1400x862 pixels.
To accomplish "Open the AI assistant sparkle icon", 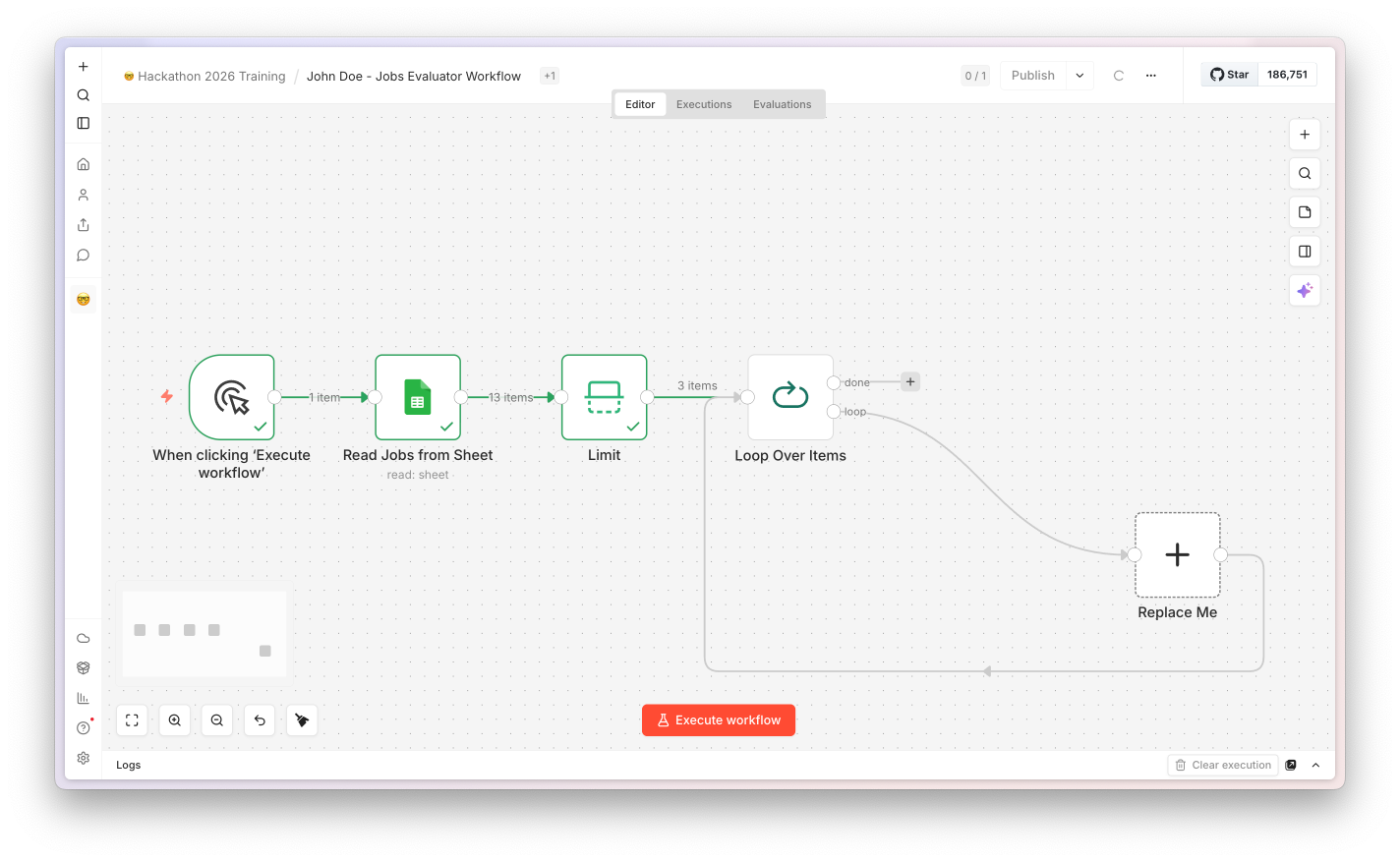I will [1305, 290].
